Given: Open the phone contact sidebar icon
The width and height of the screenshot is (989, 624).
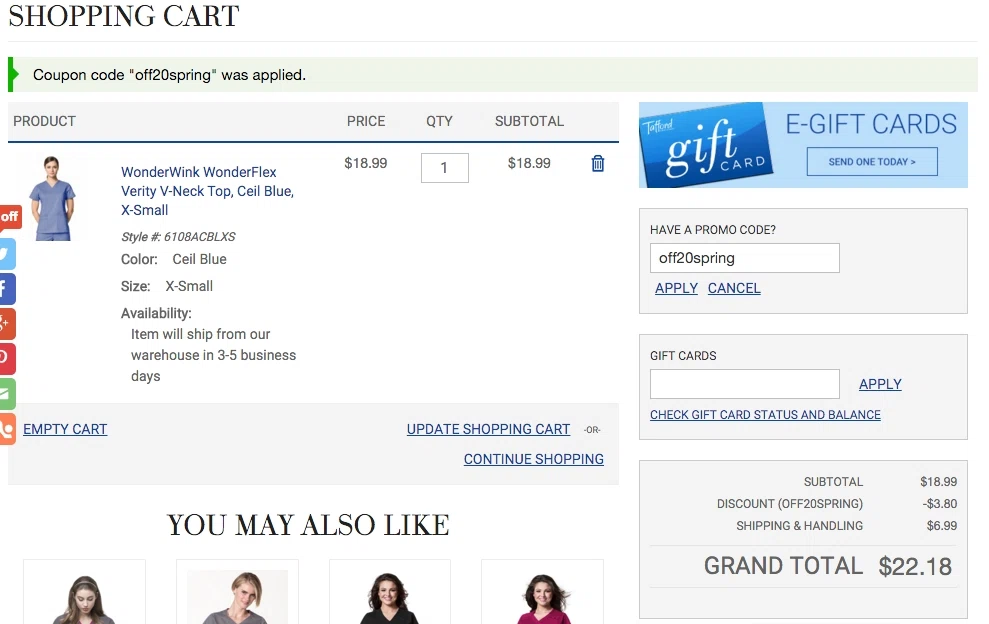Looking at the screenshot, I should [7, 429].
